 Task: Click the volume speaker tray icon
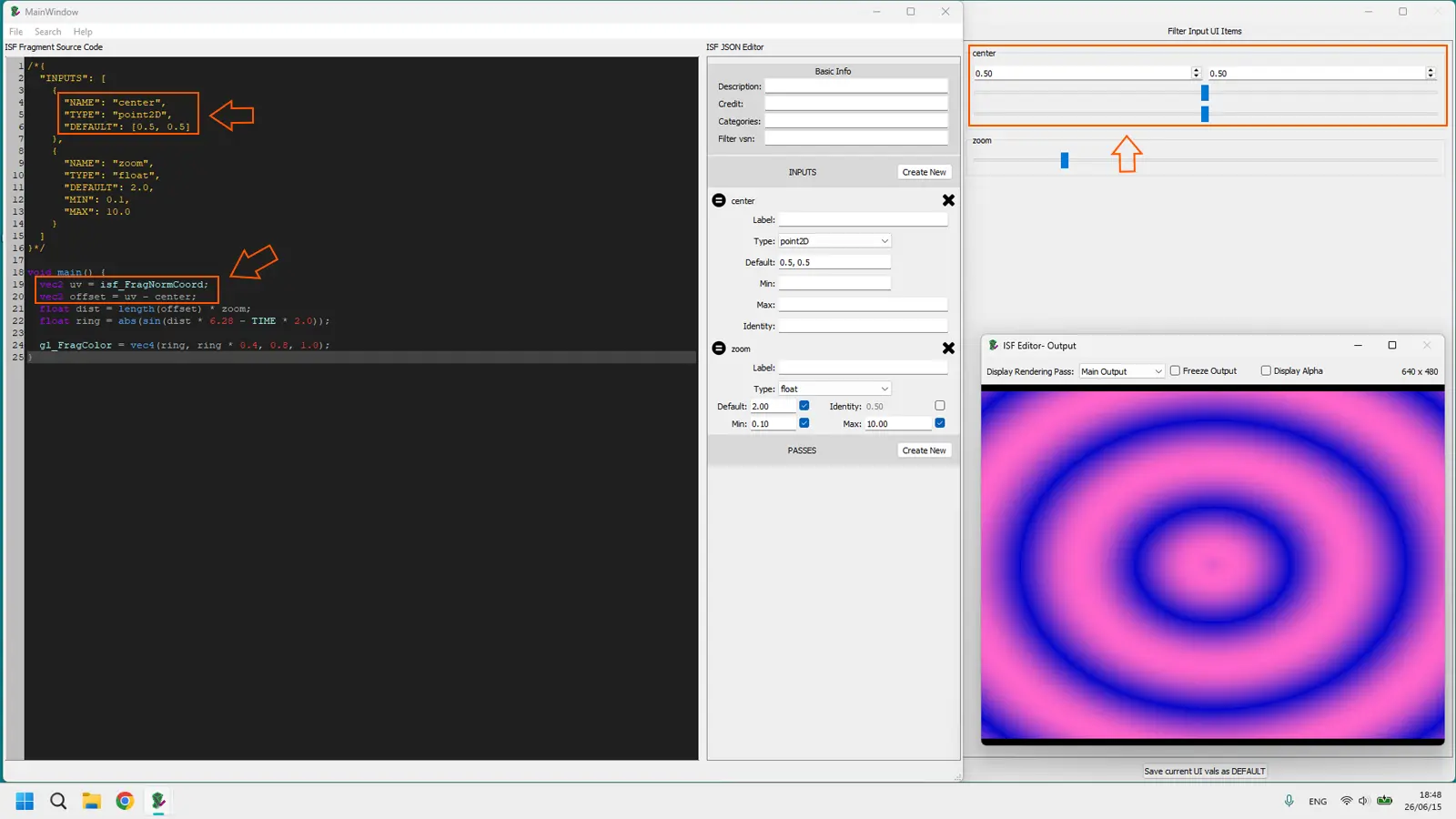tap(1363, 801)
